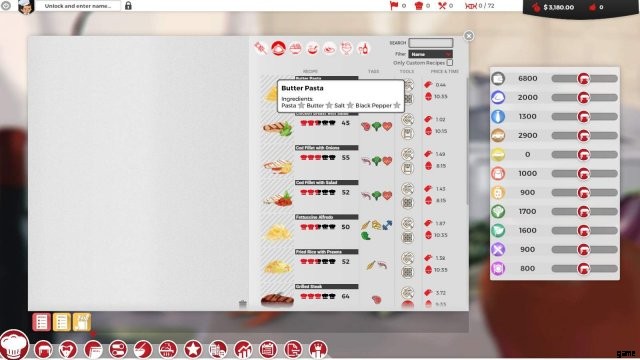
Task: Open the statistics chart icon in bottom bar
Action: click(243, 349)
